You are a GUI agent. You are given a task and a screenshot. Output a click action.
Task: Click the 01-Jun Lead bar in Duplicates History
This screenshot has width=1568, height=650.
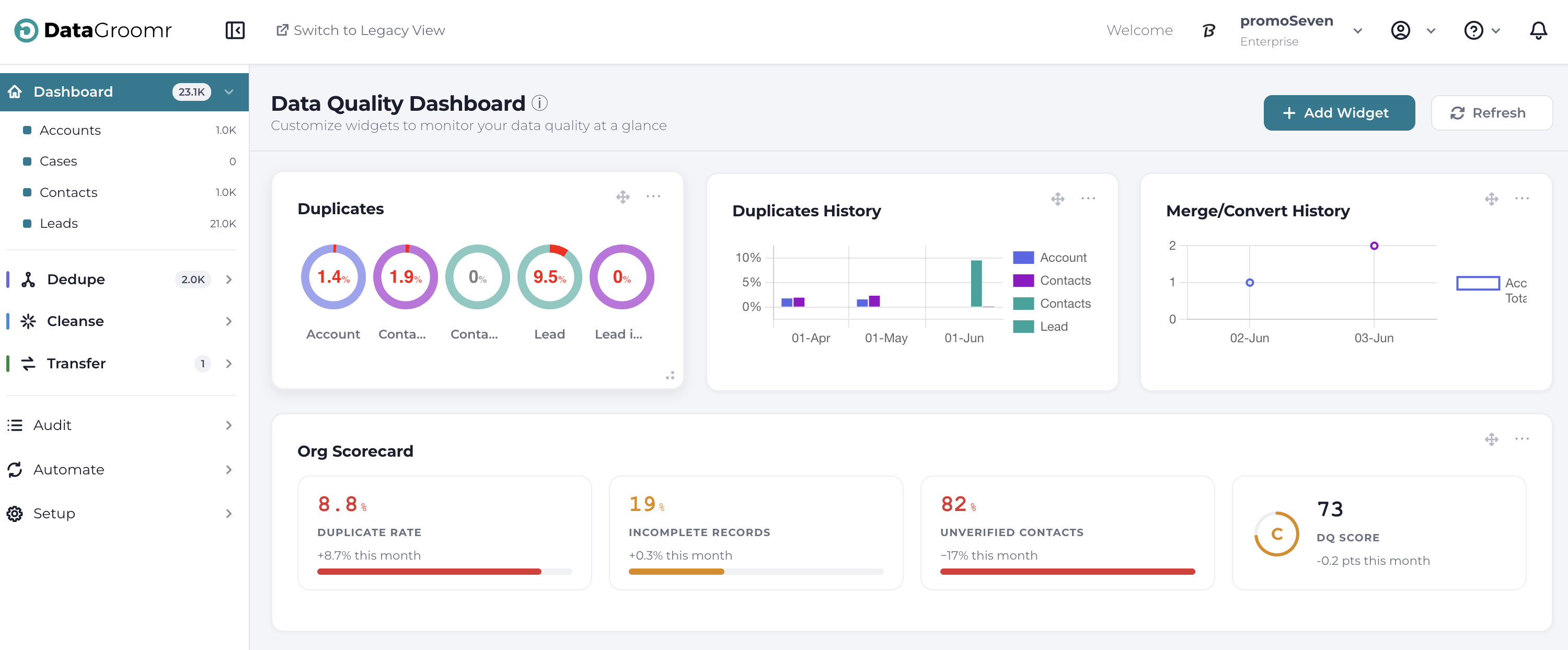pos(976,284)
